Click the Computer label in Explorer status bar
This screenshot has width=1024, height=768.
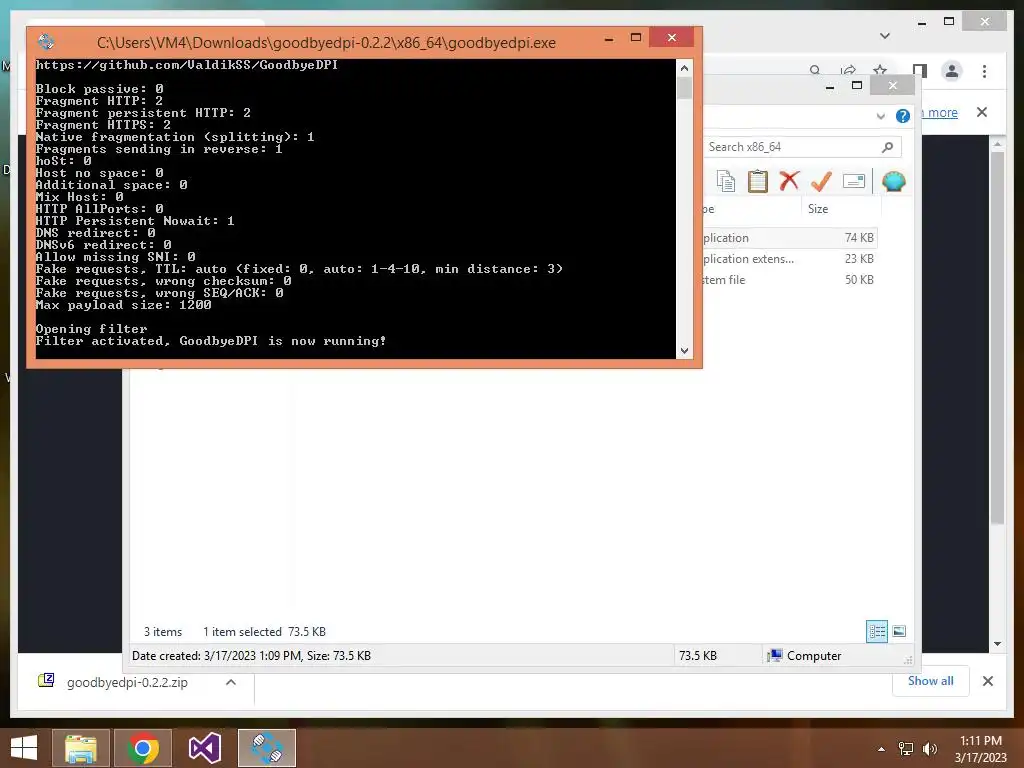point(813,656)
